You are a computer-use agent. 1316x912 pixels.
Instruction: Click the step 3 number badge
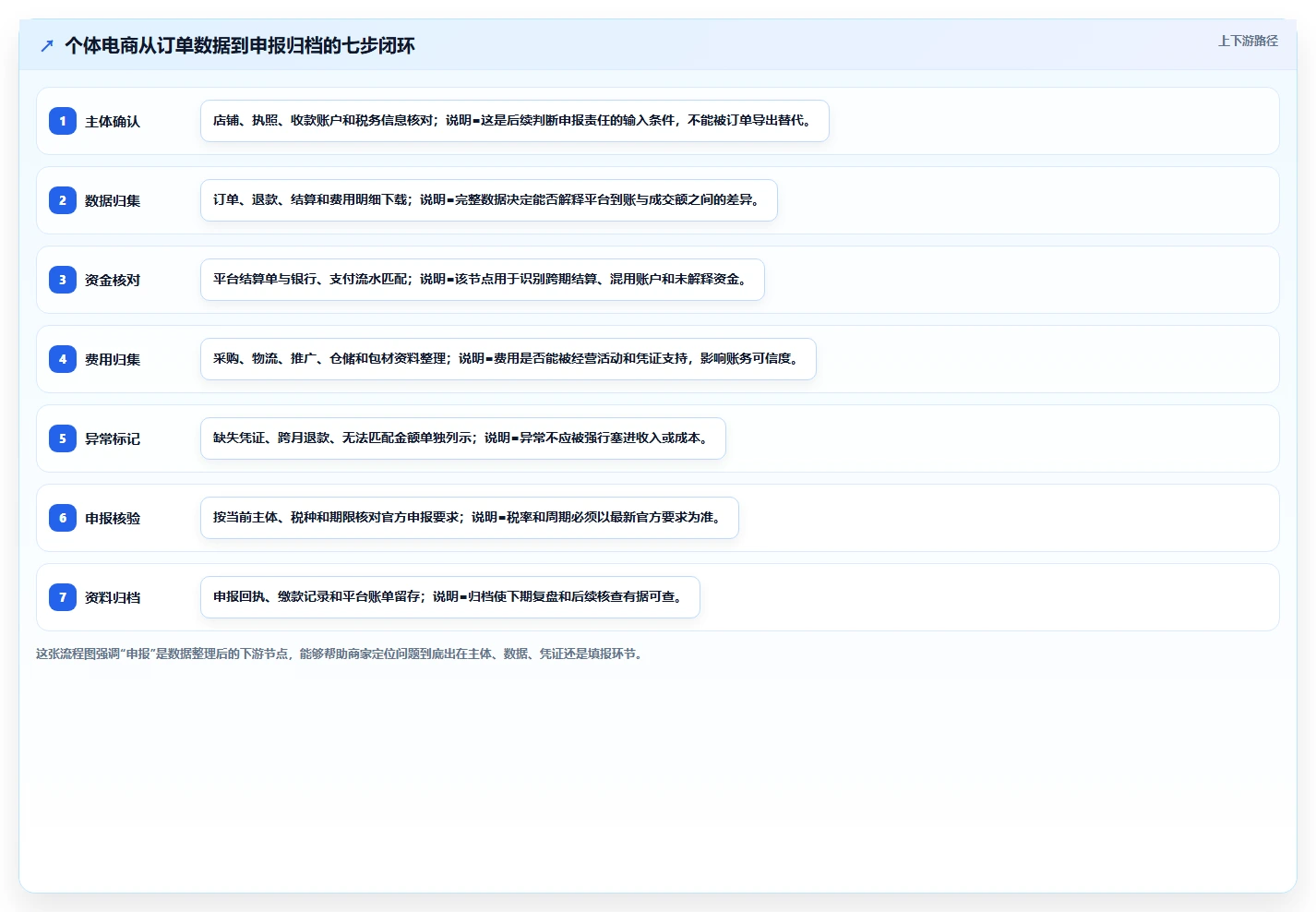click(63, 280)
